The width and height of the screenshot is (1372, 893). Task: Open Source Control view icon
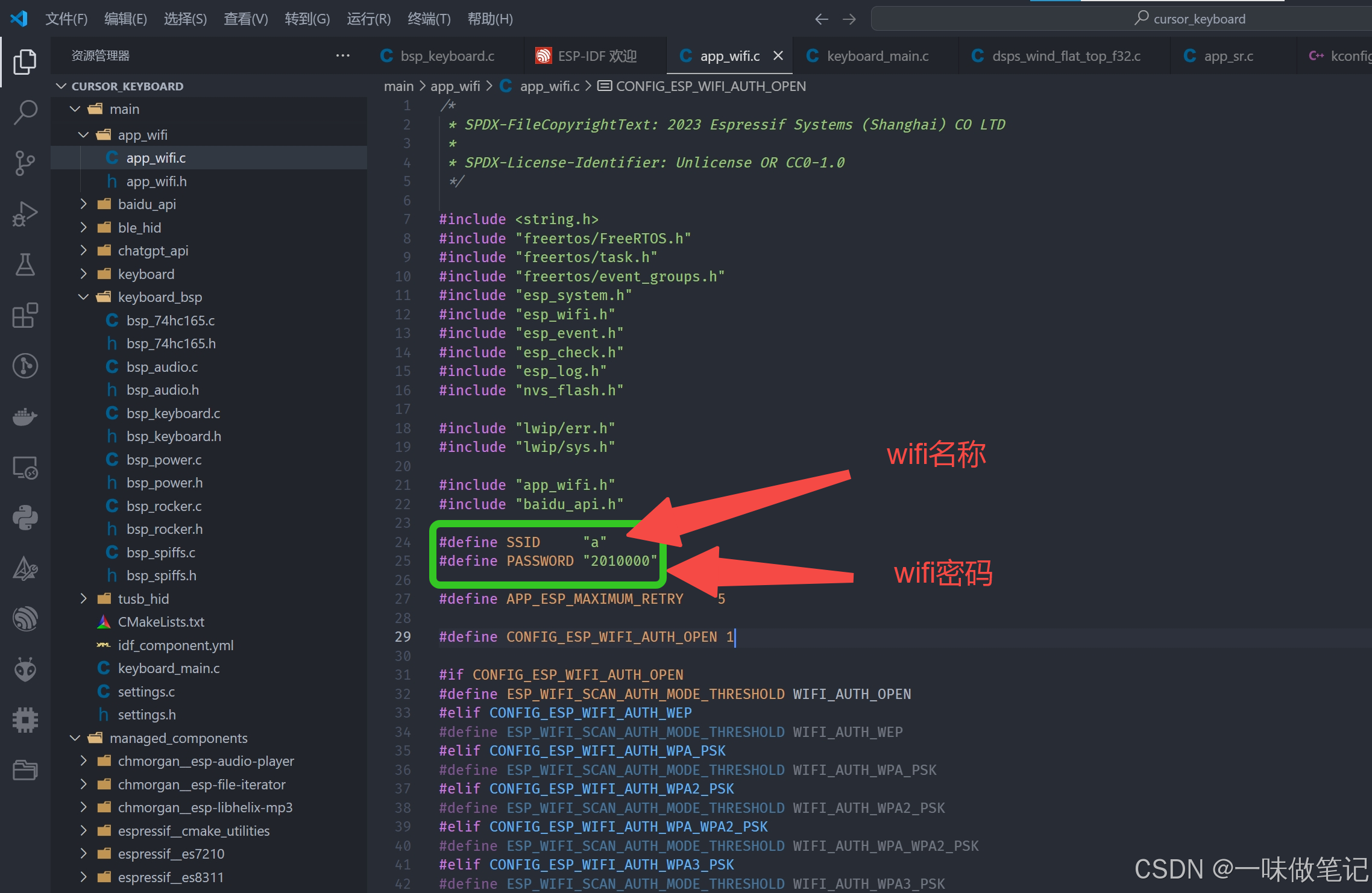pyautogui.click(x=25, y=163)
